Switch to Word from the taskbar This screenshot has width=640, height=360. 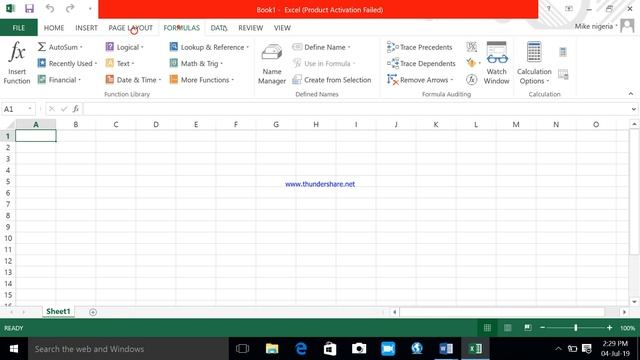point(446,349)
